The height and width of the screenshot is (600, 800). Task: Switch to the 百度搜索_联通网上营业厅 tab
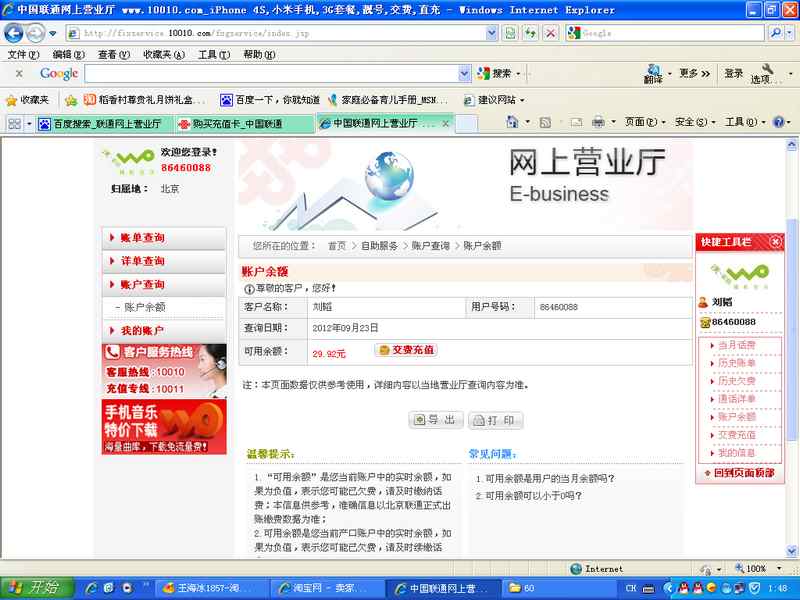point(105,123)
